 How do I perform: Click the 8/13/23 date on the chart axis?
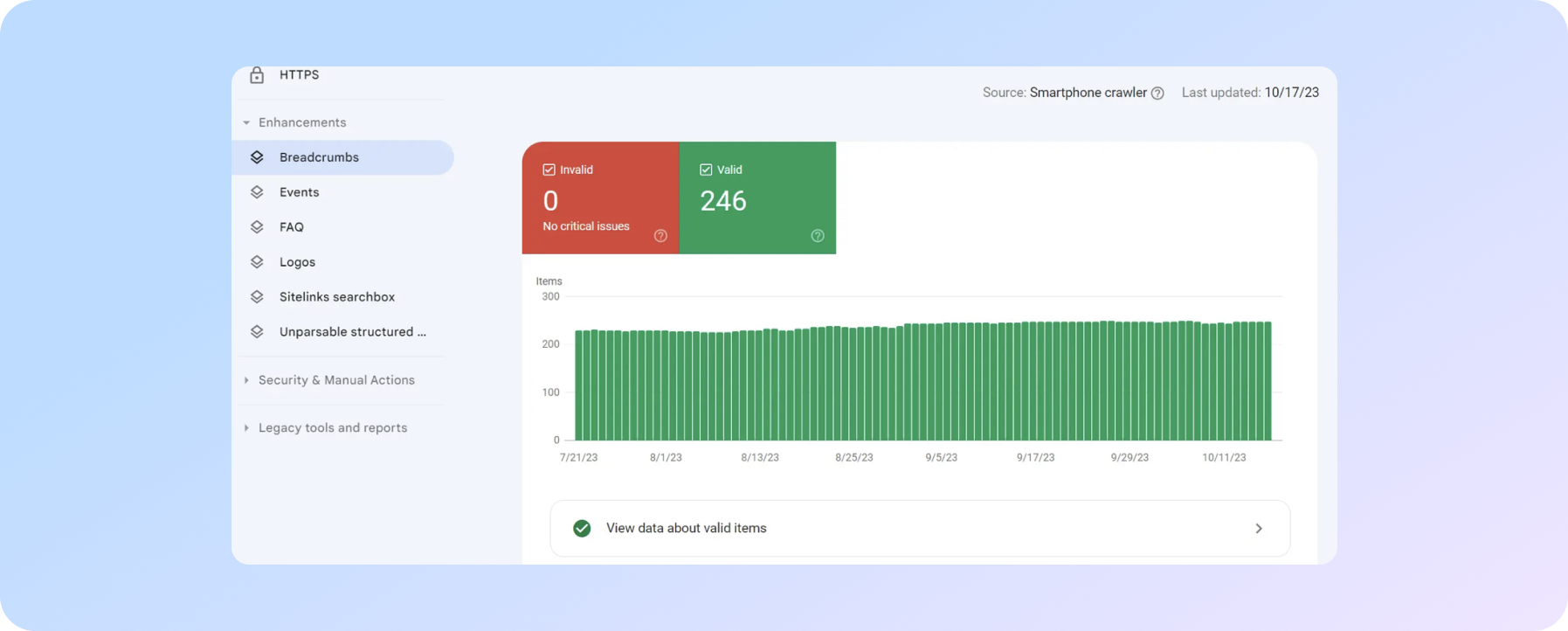[x=760, y=458]
